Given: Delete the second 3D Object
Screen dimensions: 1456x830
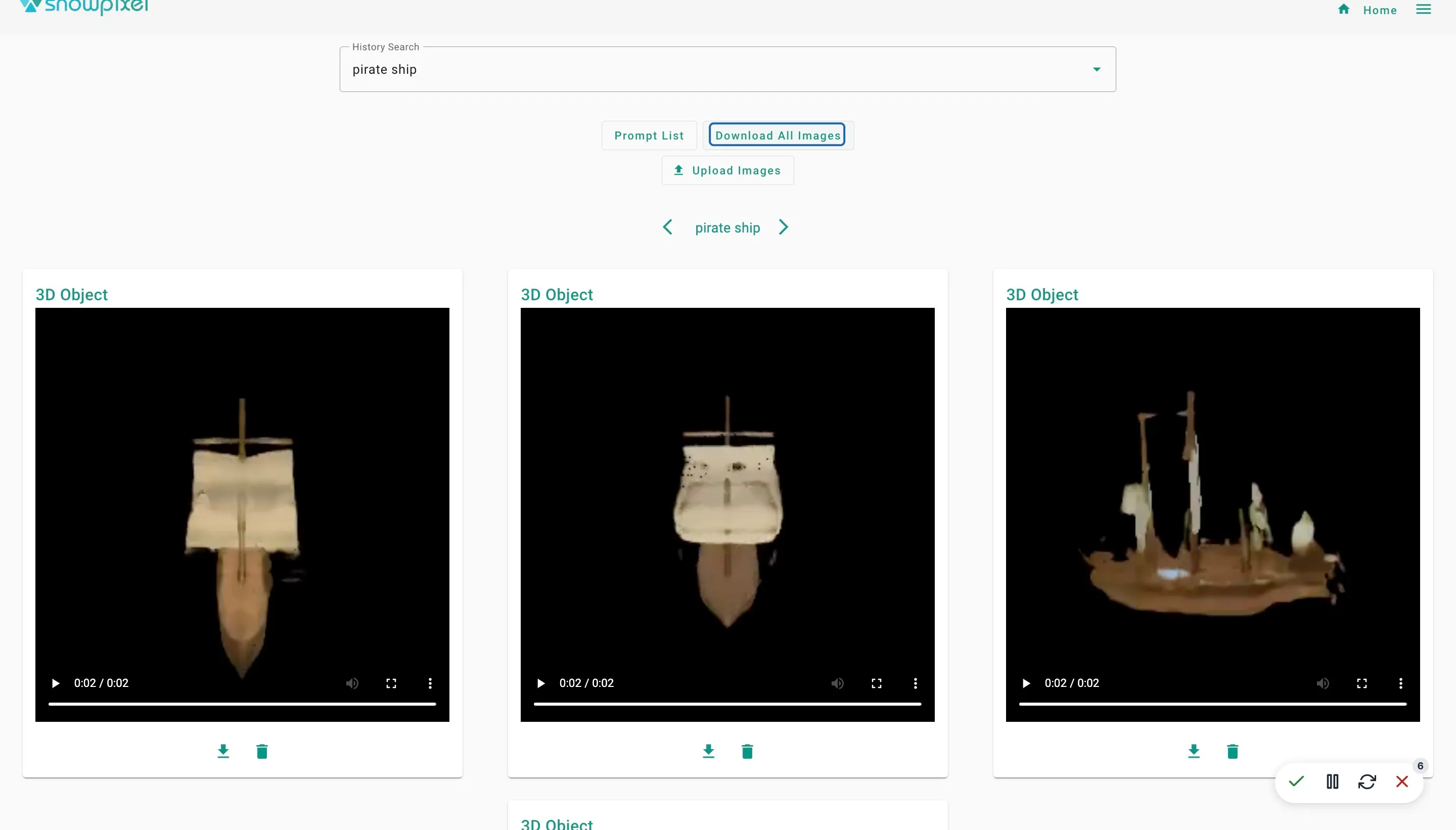Looking at the screenshot, I should tap(747, 751).
